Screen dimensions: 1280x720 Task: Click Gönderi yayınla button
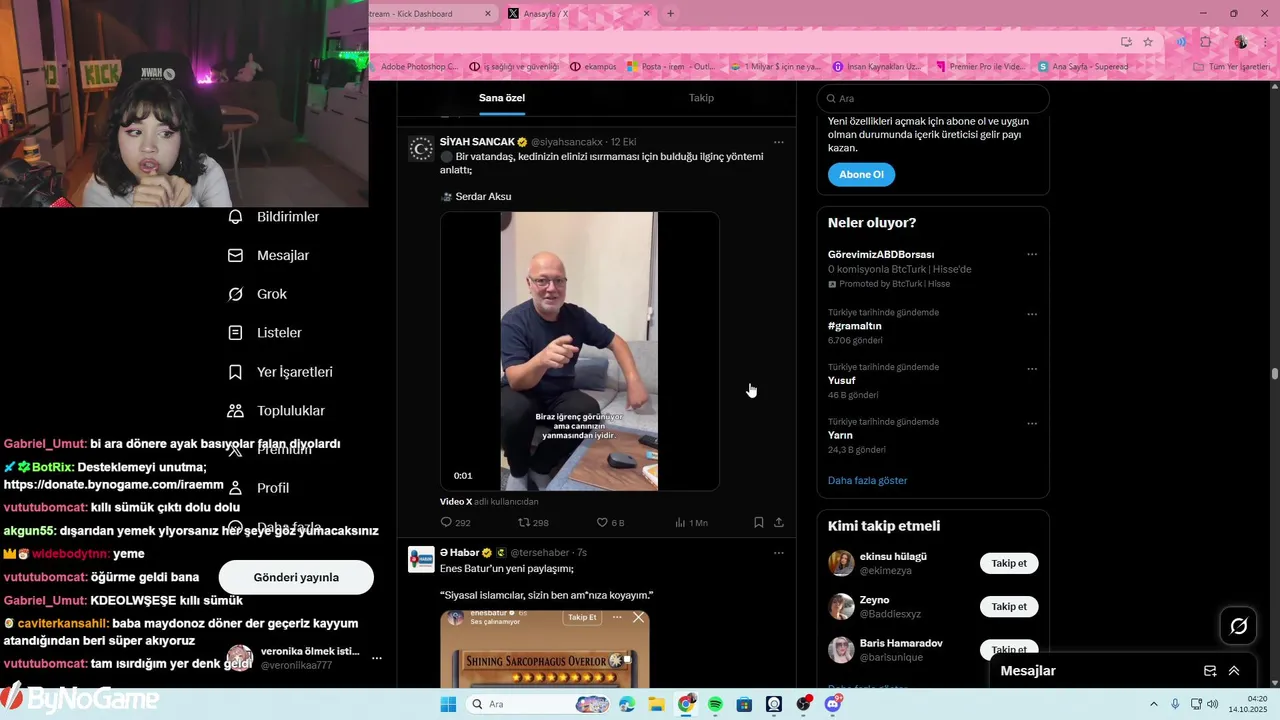click(x=296, y=577)
